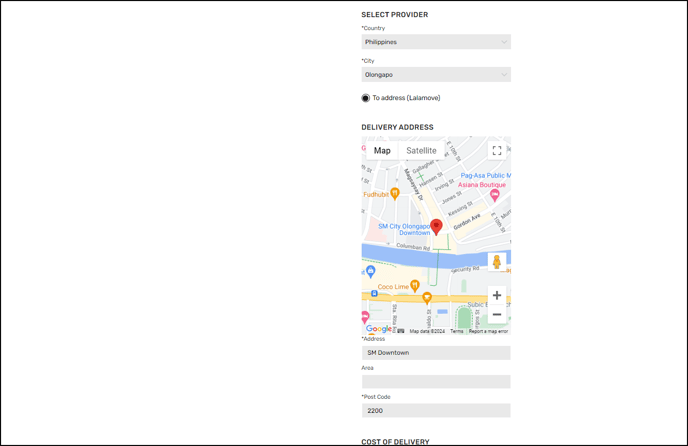Click the Coco Lime restaurant marker
Screen dimensions: 688x446
point(415,286)
